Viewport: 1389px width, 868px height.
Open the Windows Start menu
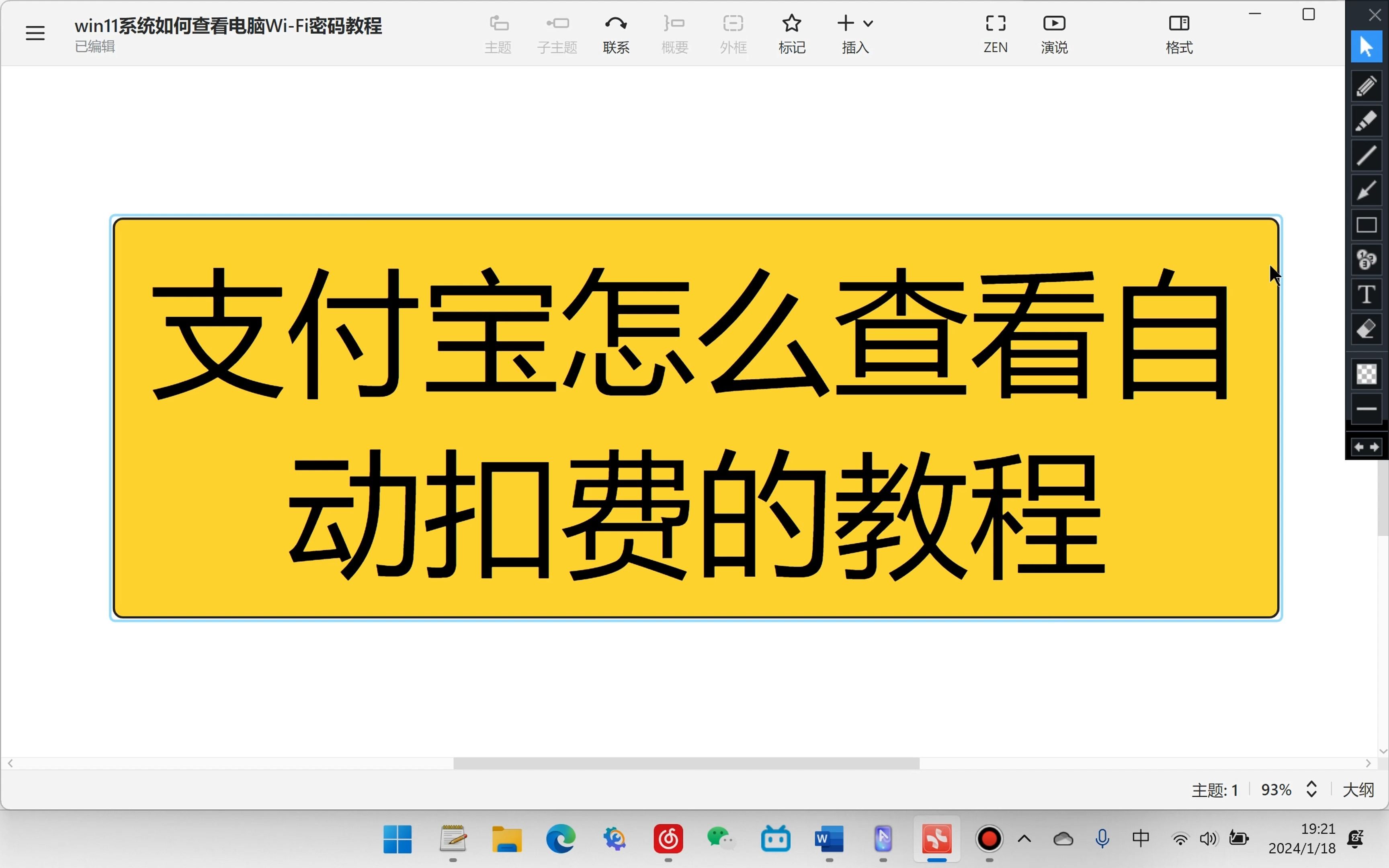click(x=397, y=839)
